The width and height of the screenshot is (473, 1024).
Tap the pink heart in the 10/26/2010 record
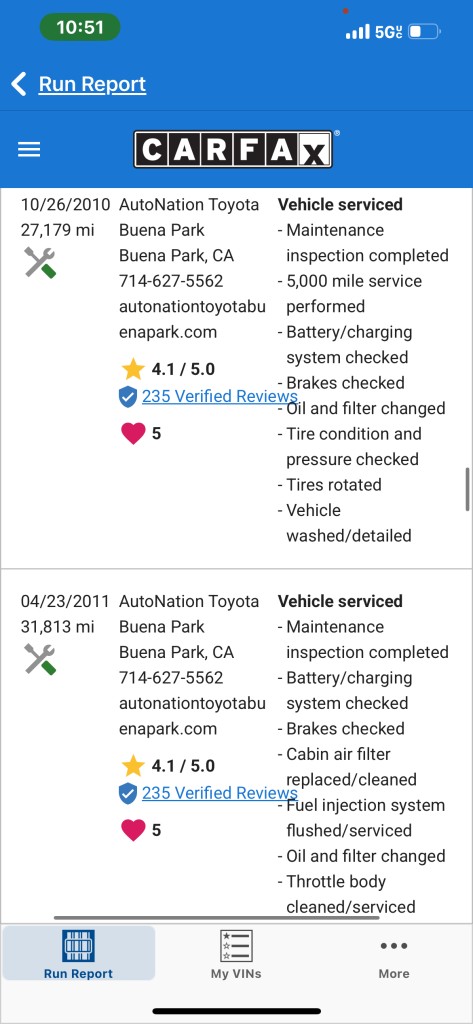[x=133, y=433]
